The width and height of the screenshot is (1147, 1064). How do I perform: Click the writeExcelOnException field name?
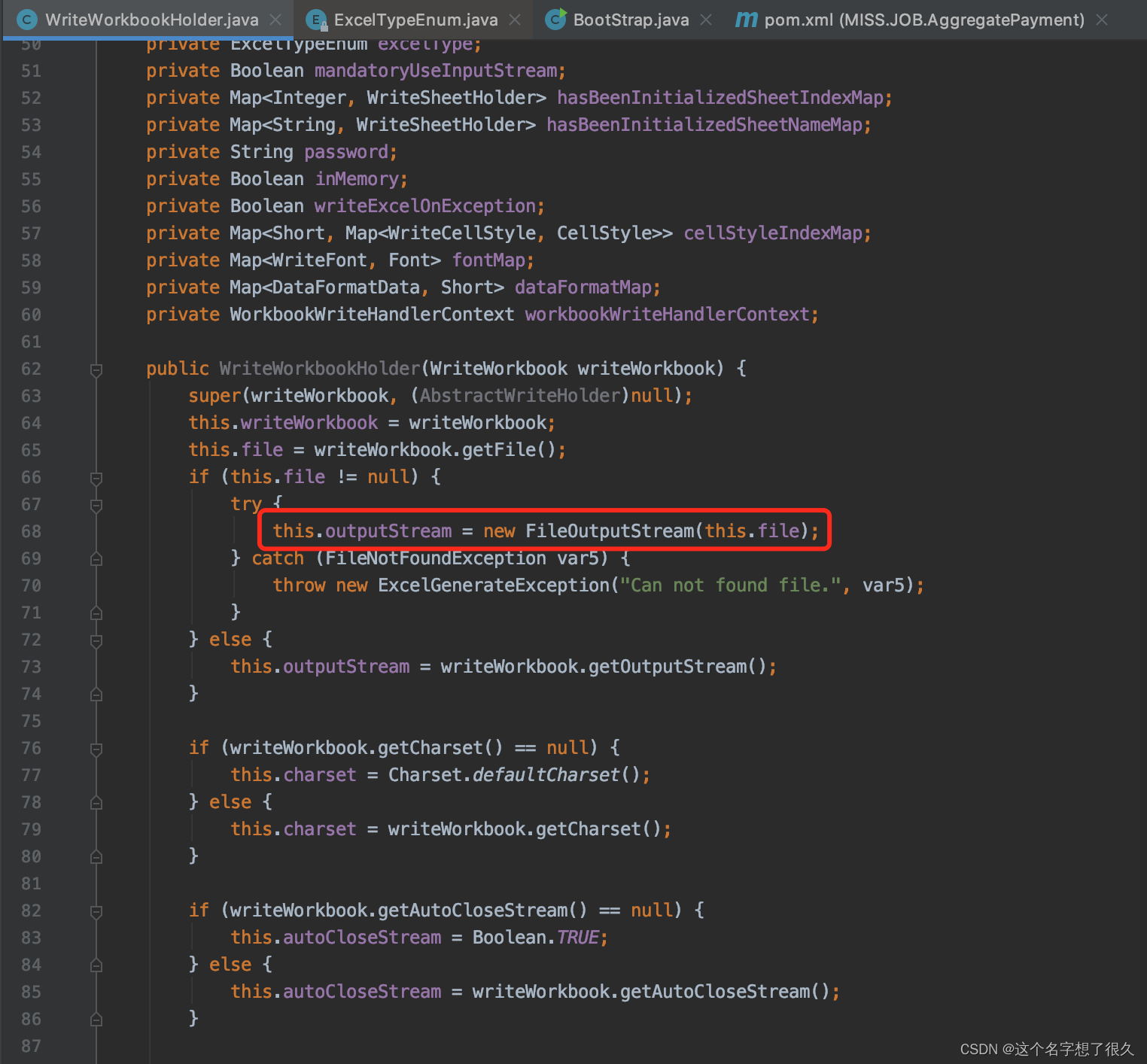pyautogui.click(x=425, y=206)
